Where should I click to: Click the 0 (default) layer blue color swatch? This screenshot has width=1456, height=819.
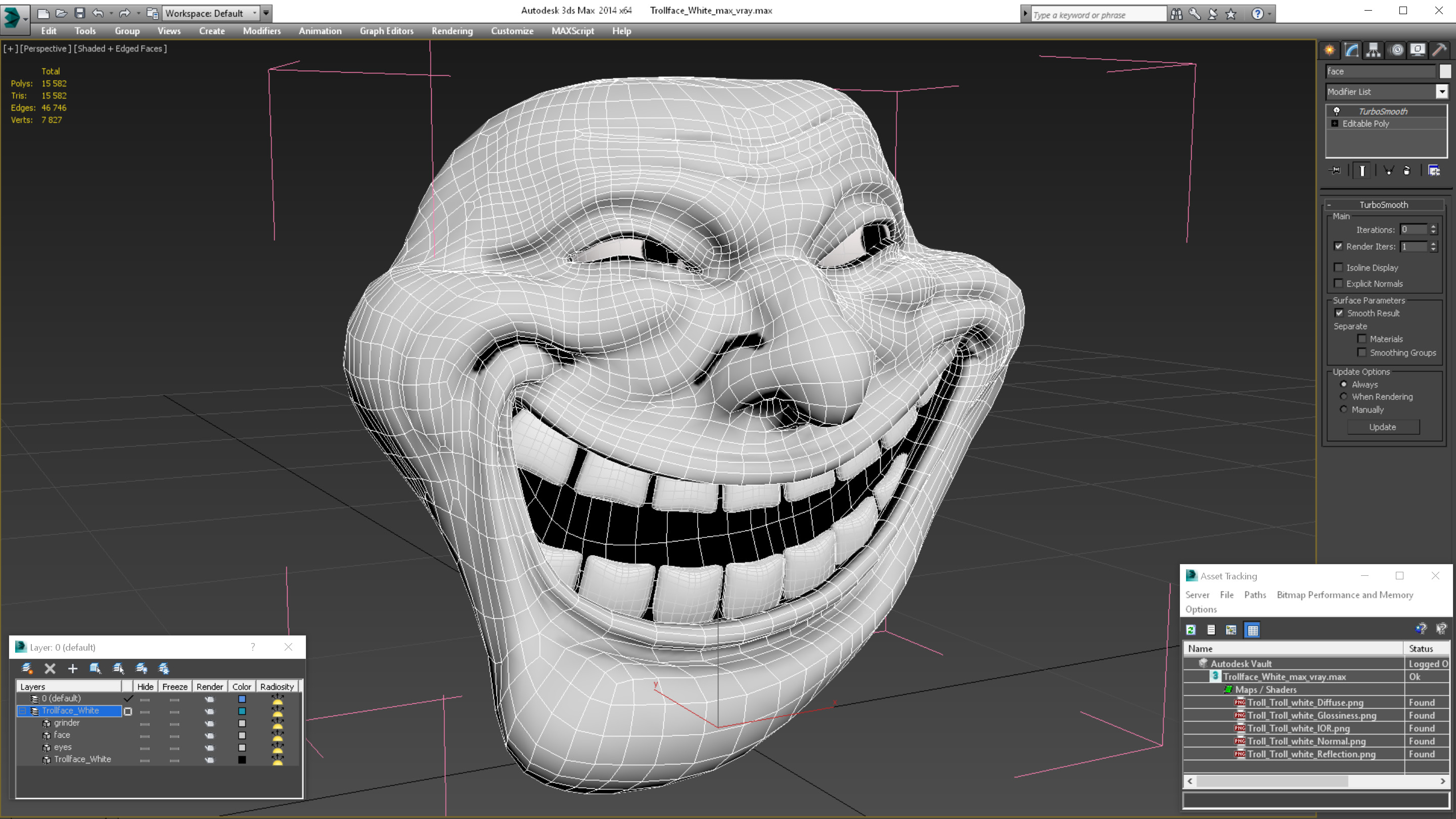pos(242,699)
